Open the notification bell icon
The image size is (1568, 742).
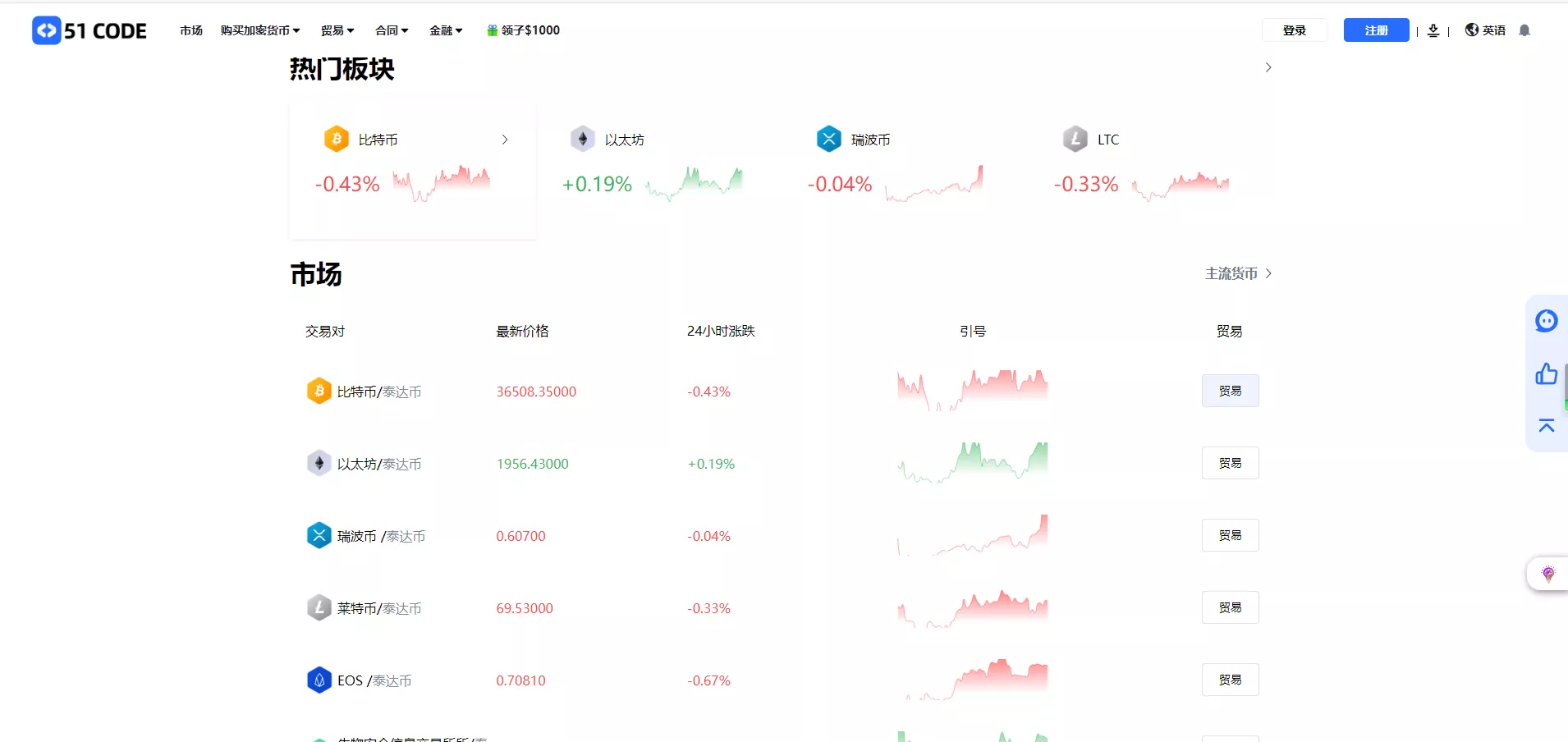(x=1525, y=30)
